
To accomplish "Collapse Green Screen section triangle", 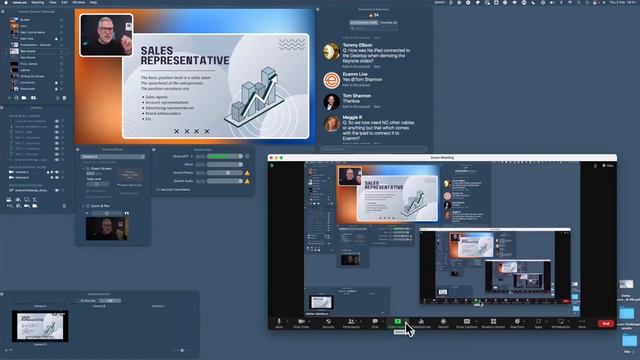I will (x=83, y=169).
